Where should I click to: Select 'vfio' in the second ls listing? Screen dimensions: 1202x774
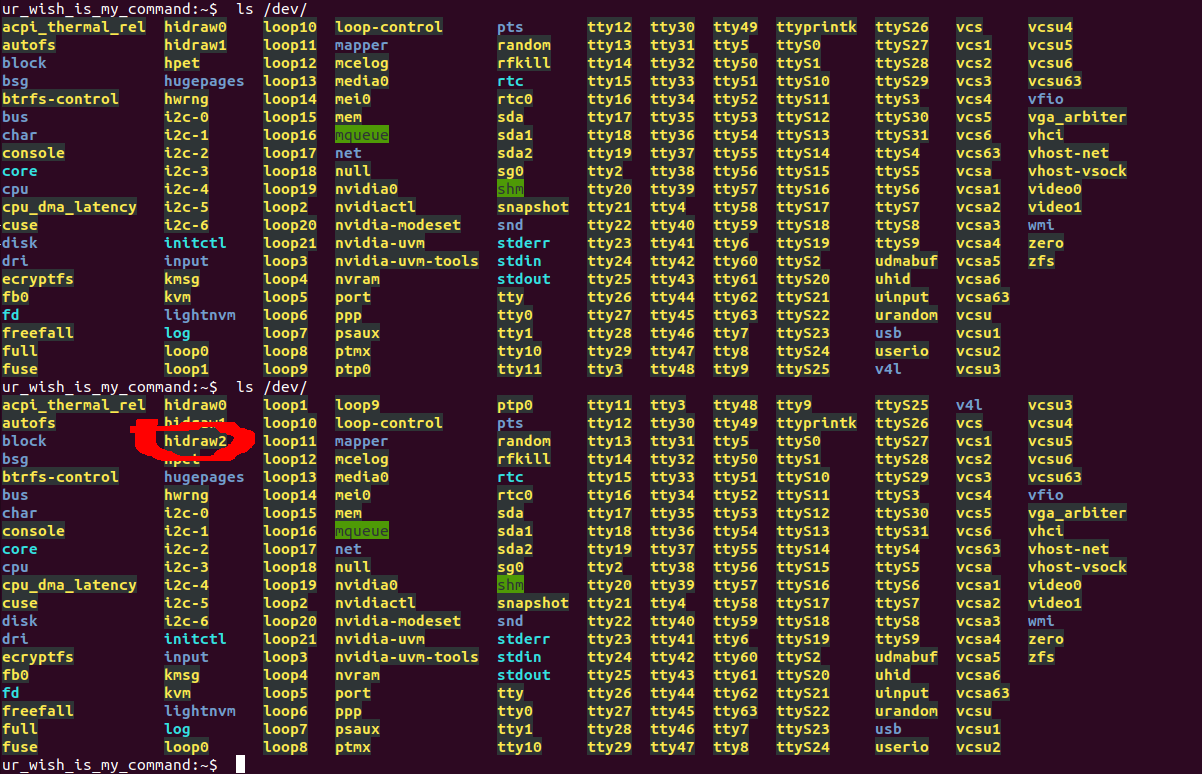[x=1046, y=495]
